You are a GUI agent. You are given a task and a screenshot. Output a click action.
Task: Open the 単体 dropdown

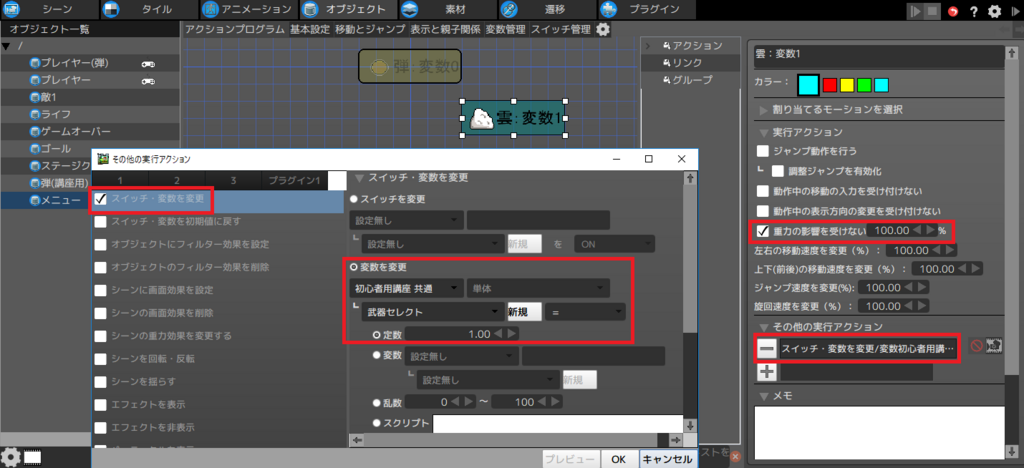click(x=538, y=288)
